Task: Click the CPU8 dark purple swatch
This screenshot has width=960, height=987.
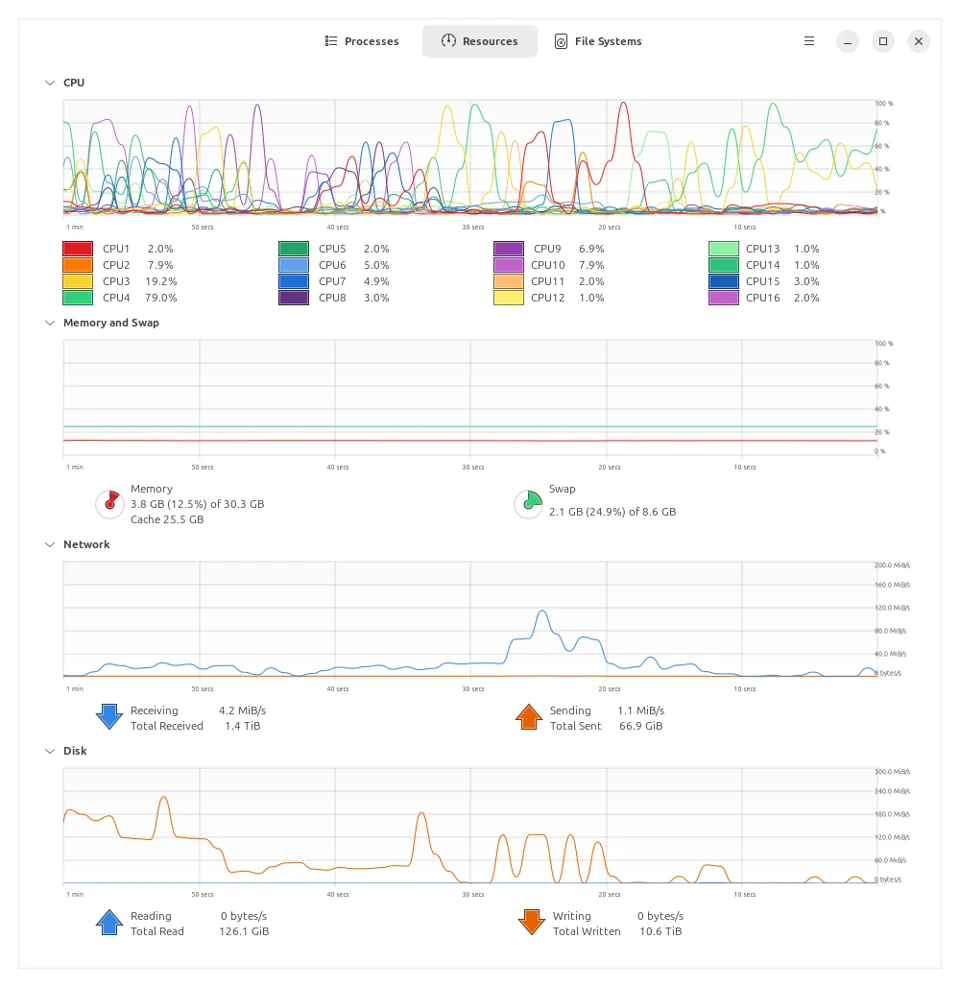Action: pyautogui.click(x=293, y=298)
